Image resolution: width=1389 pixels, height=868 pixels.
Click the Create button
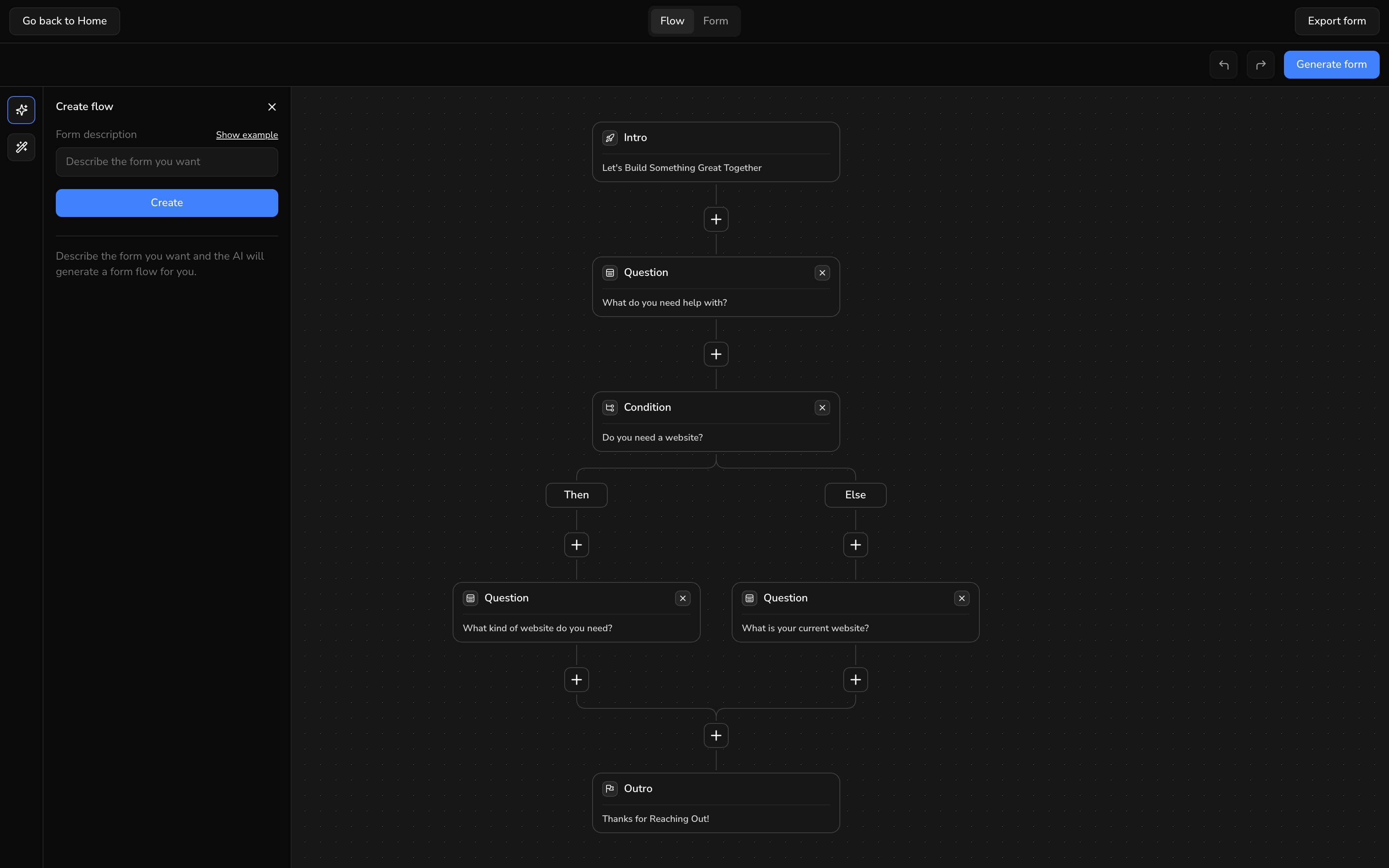click(166, 203)
